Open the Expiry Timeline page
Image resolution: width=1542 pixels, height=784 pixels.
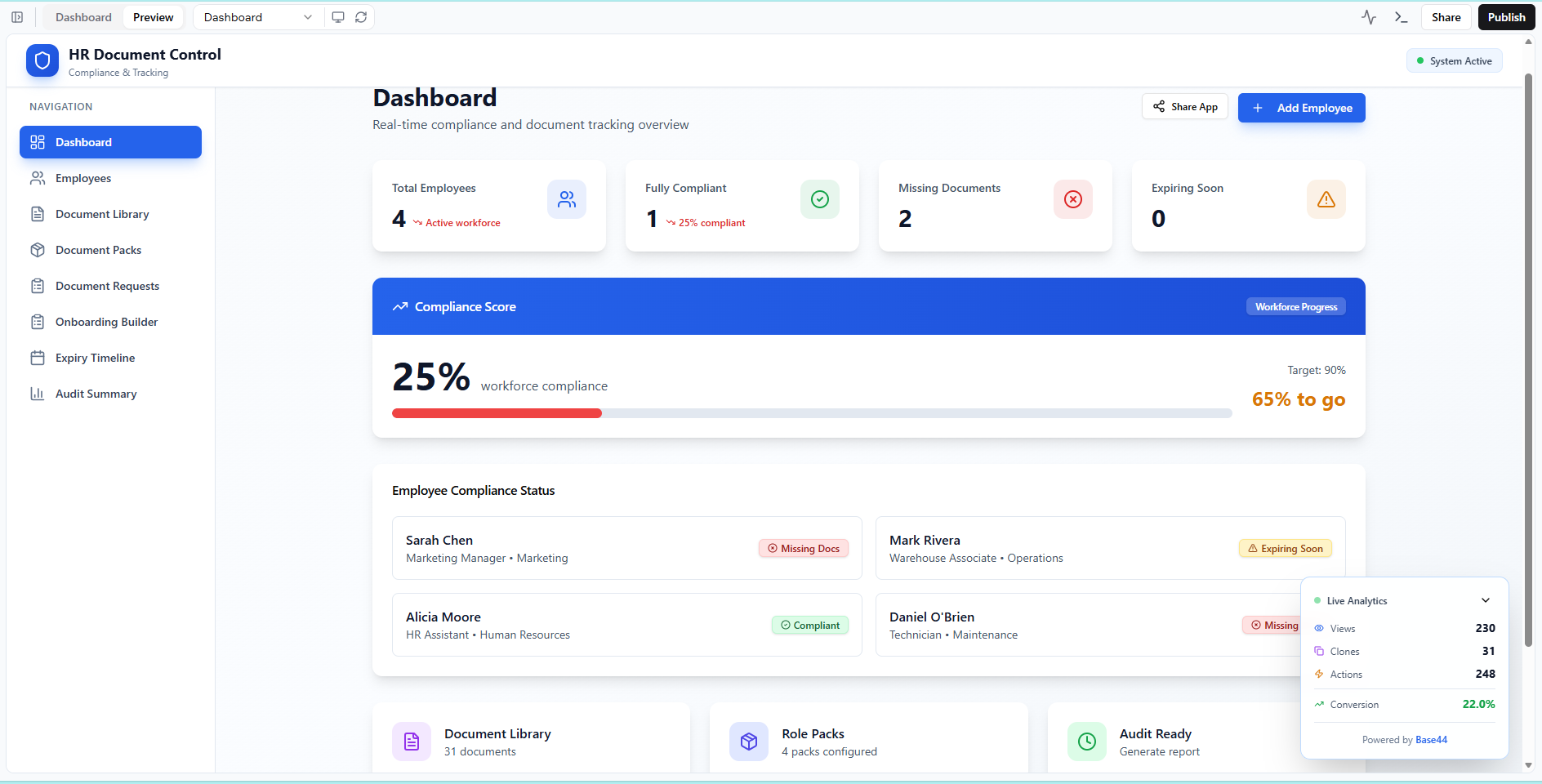tap(110, 358)
